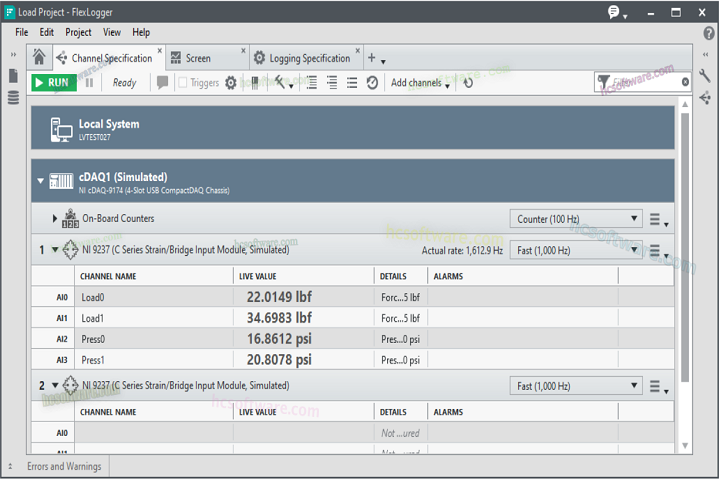This screenshot has height=480, width=720.
Task: Clear the filter with the X icon
Action: click(685, 82)
